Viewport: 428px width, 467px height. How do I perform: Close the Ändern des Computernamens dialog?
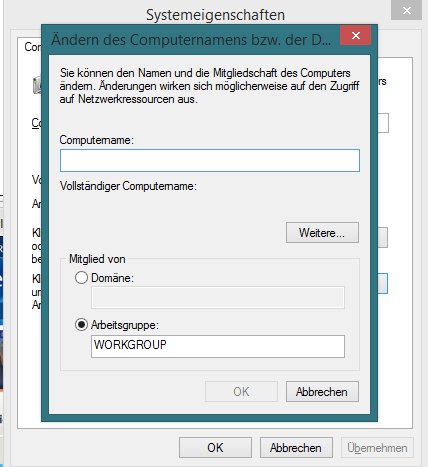click(355, 35)
